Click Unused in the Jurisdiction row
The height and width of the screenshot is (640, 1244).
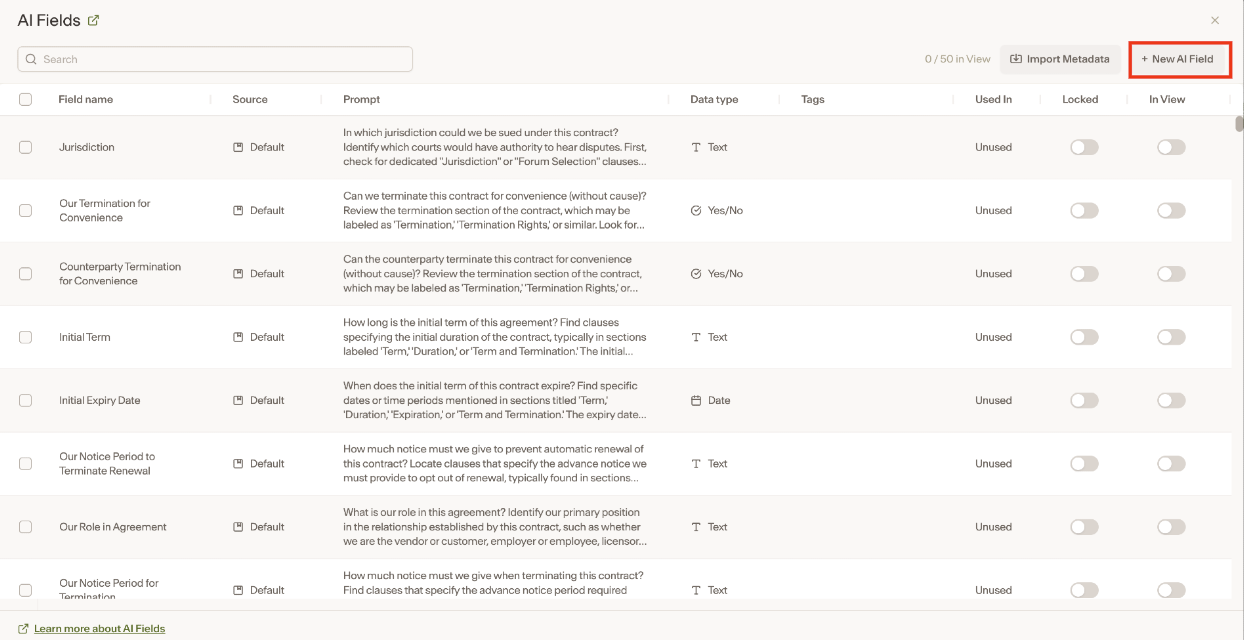994,147
